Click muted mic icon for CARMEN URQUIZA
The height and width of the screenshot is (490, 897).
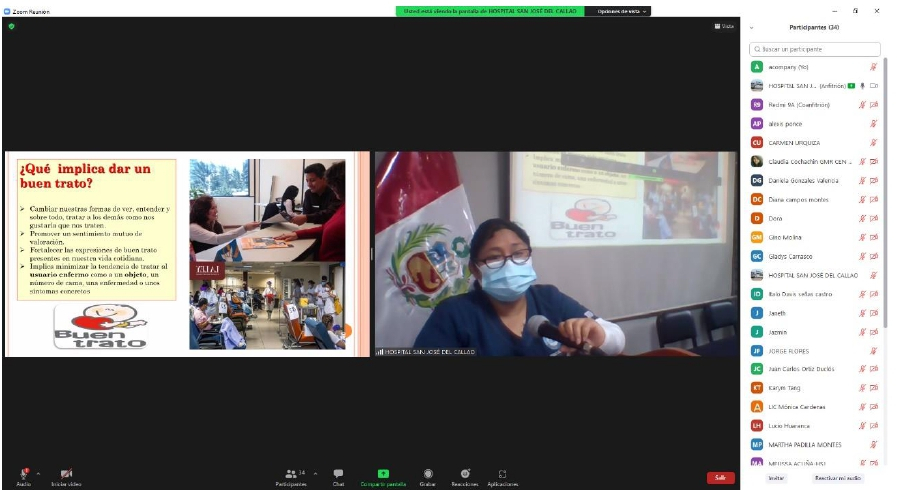[874, 142]
